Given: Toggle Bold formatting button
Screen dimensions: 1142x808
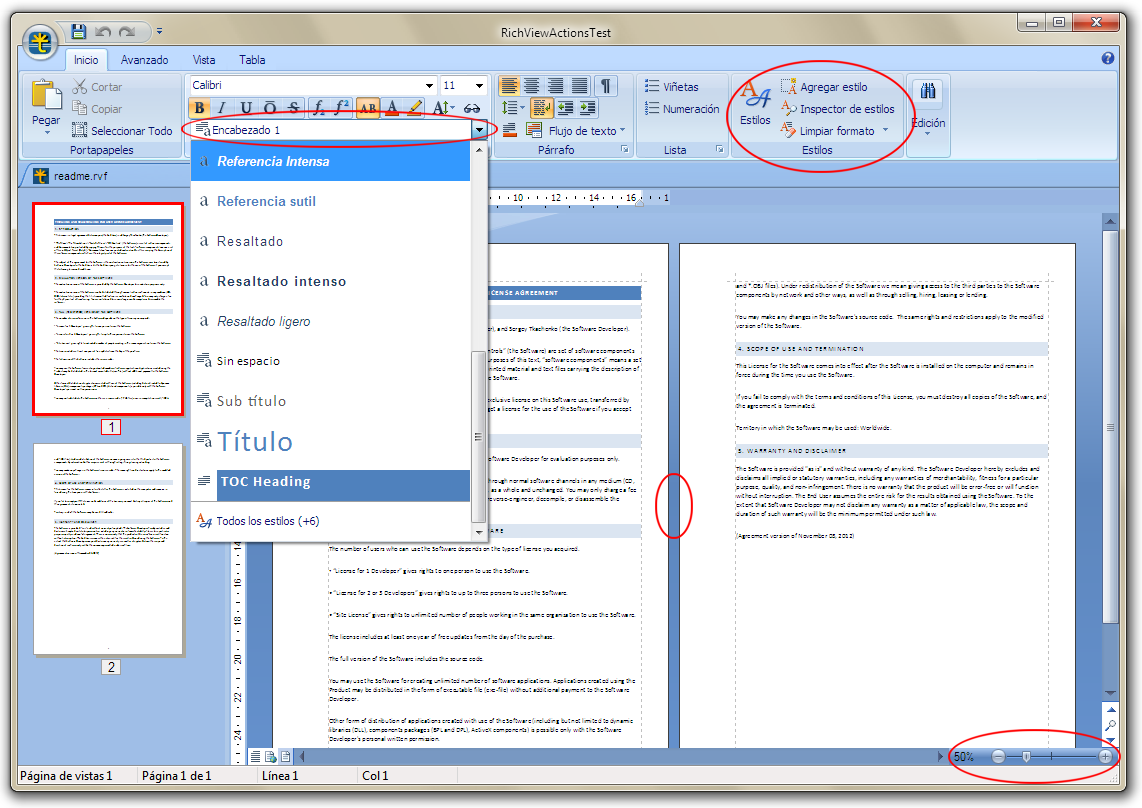Looking at the screenshot, I should (x=199, y=108).
